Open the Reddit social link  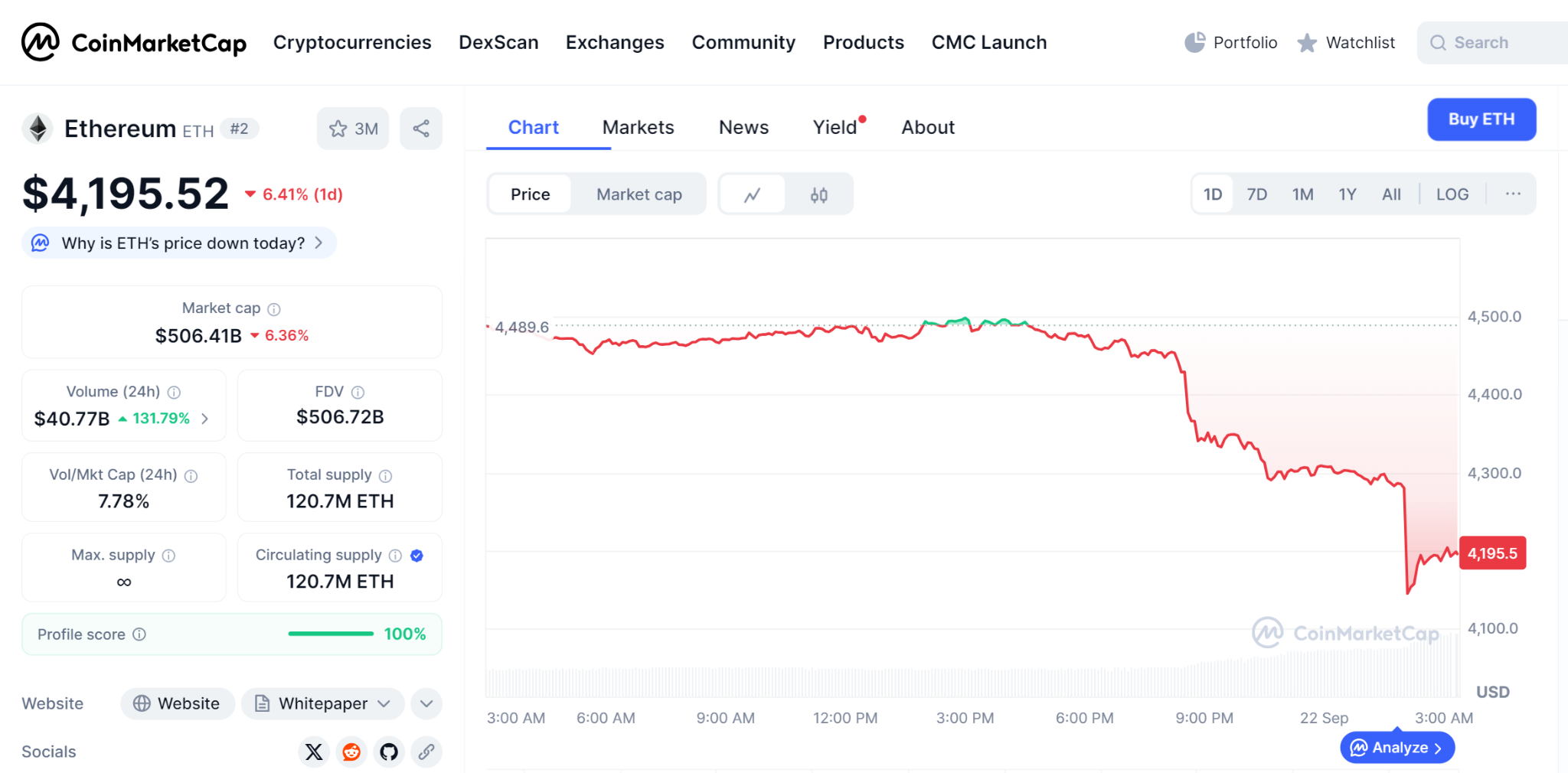tap(351, 752)
